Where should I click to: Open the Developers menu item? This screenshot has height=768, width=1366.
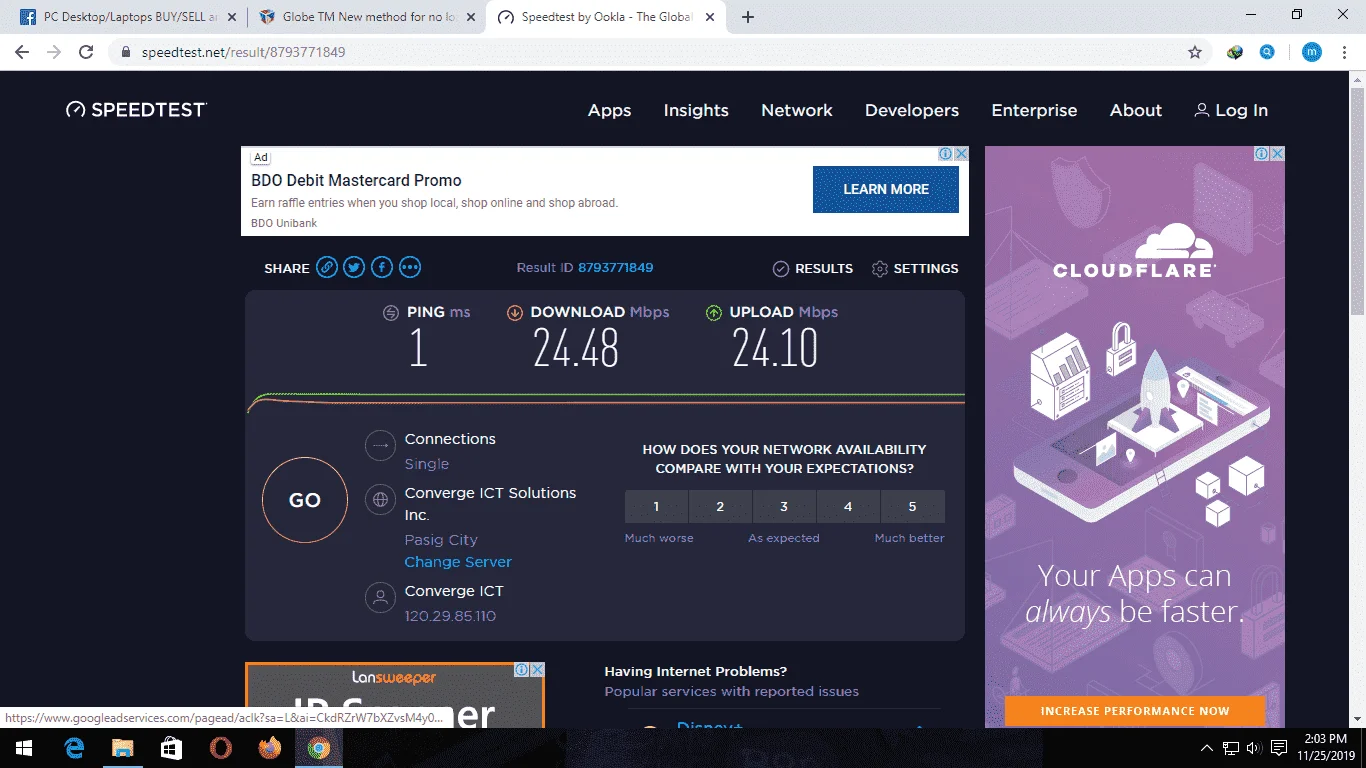coord(912,110)
